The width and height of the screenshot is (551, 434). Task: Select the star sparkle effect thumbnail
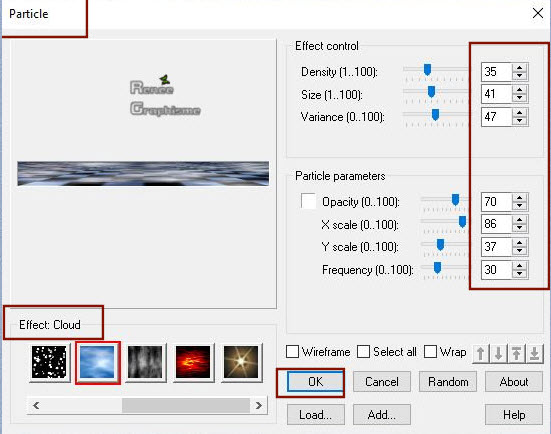pos(241,362)
